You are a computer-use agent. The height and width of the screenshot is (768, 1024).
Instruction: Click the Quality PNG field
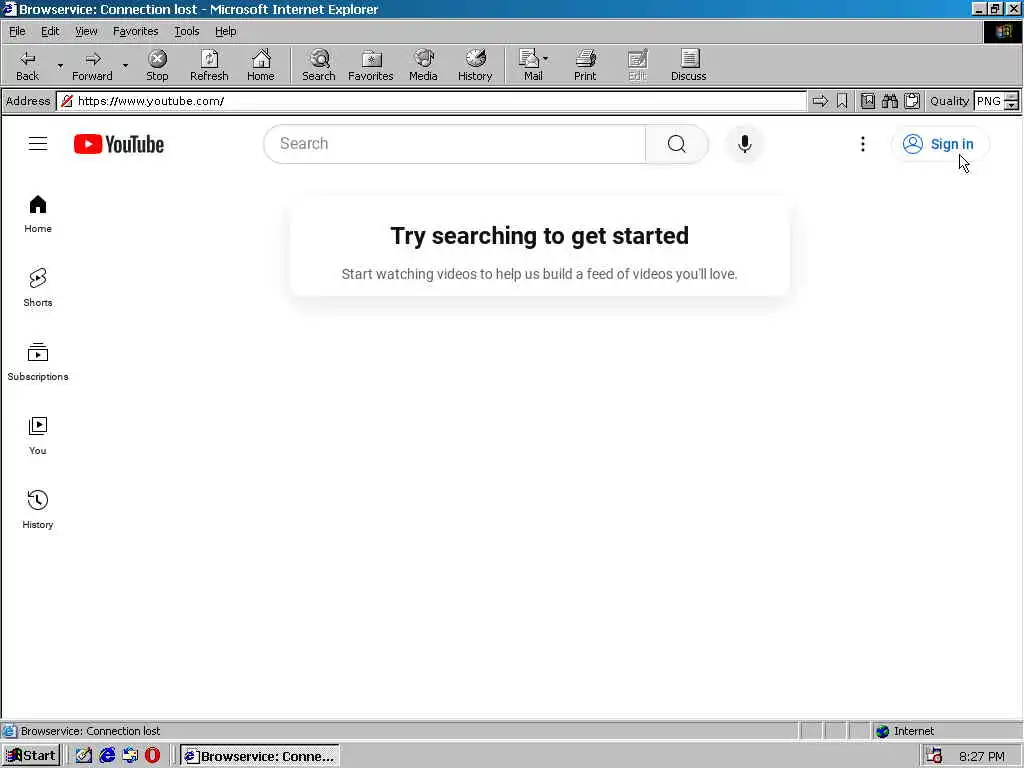pos(988,101)
